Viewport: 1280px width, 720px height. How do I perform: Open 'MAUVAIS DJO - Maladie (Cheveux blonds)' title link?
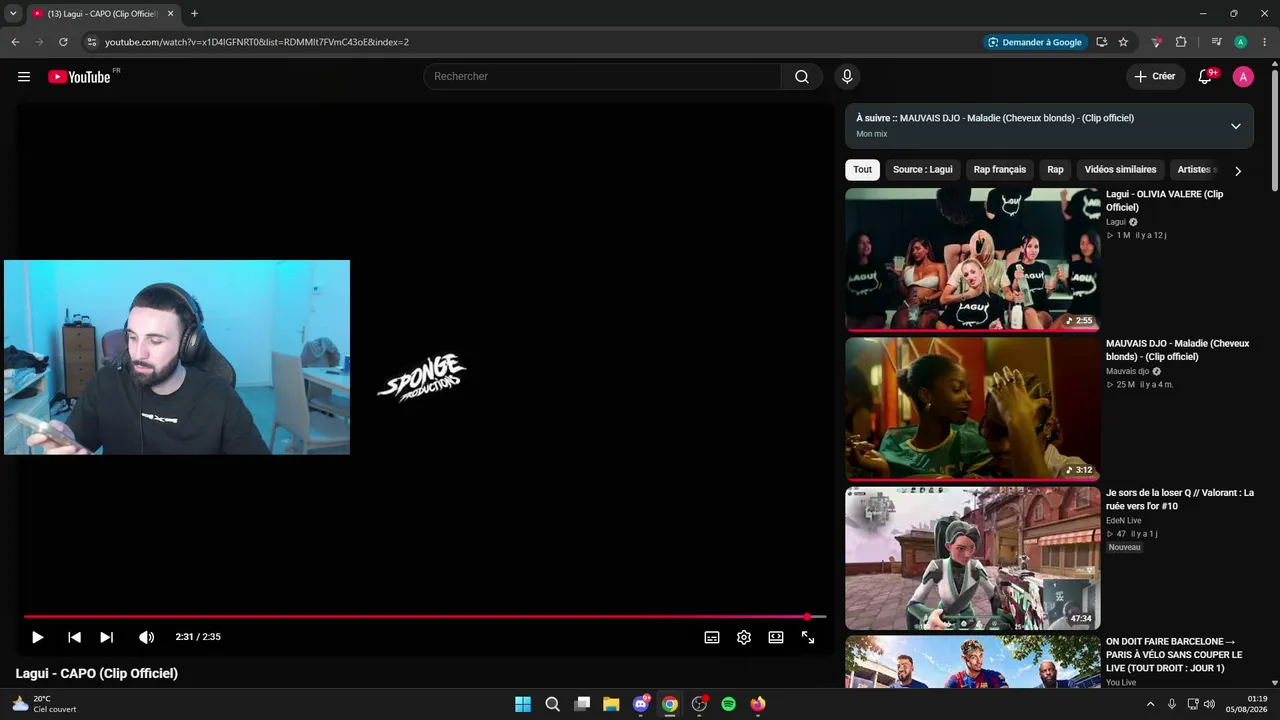click(1177, 350)
